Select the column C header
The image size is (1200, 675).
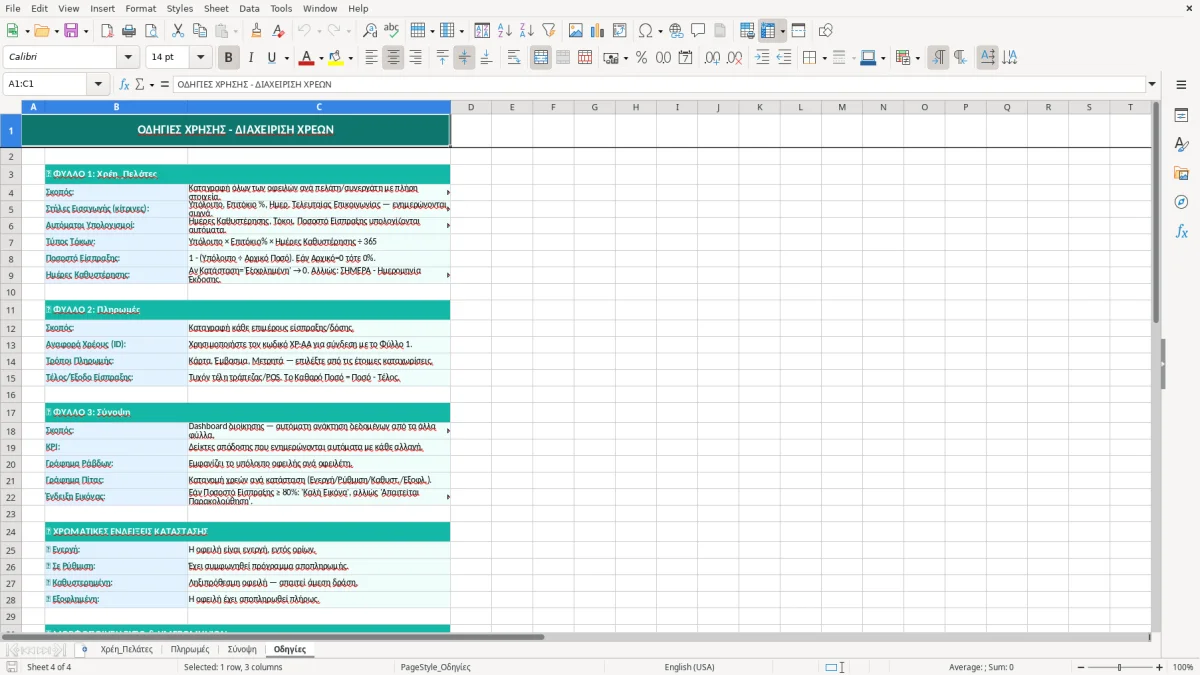(319, 107)
